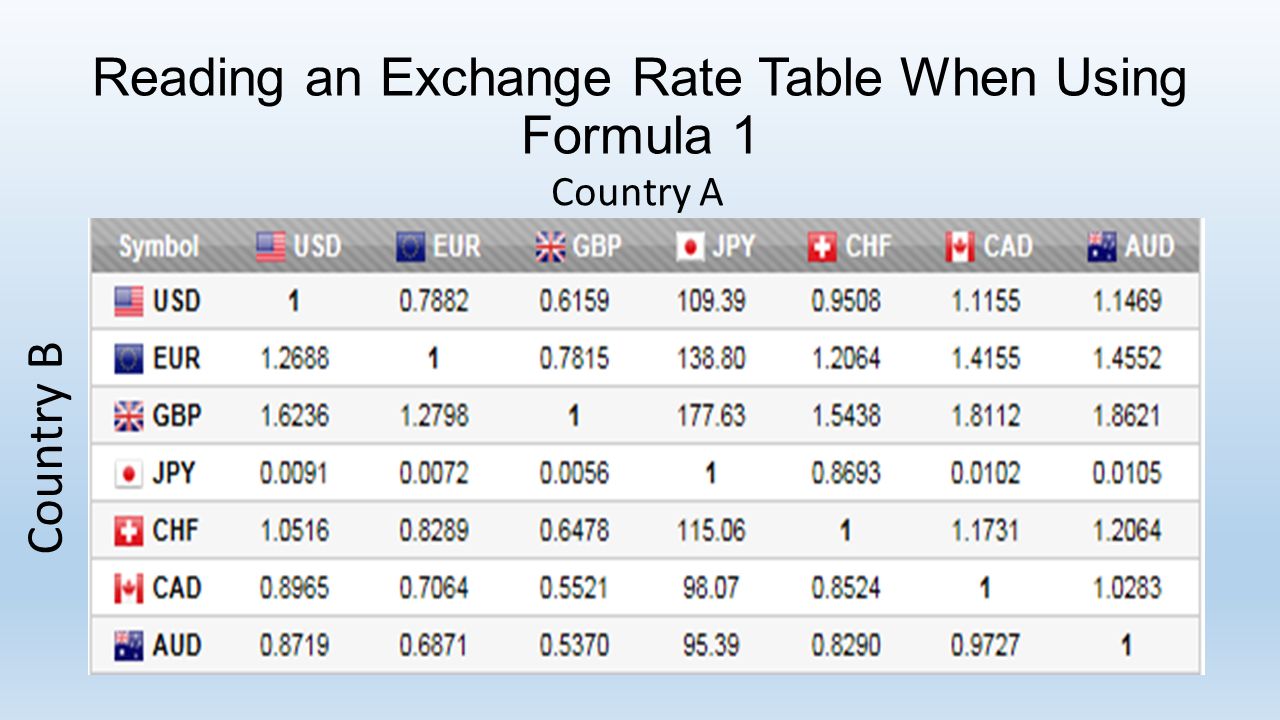The width and height of the screenshot is (1280, 720).
Task: Click the US flag in the header row
Action: 270,247
